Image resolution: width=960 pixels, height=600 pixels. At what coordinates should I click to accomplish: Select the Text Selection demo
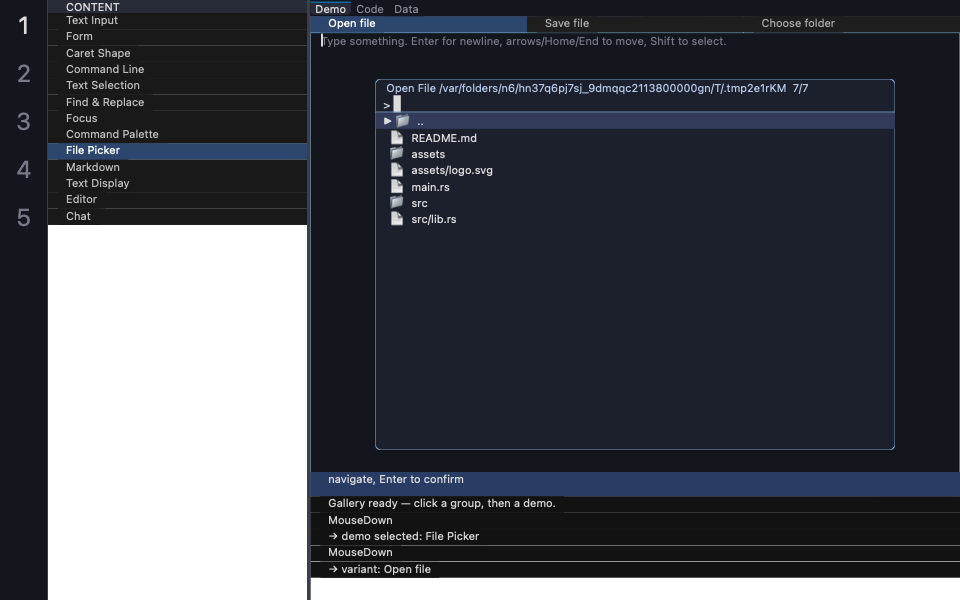(178, 86)
